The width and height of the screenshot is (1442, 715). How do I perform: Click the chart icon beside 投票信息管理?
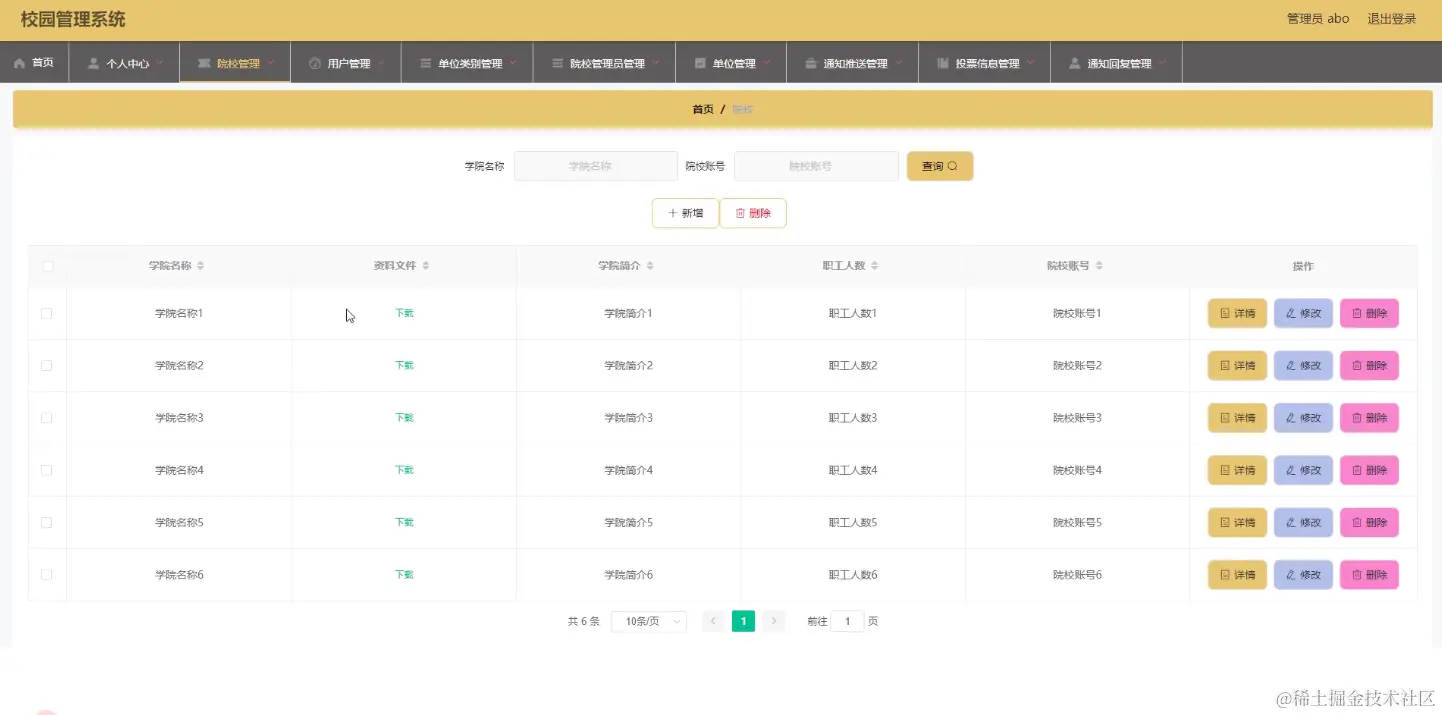(x=943, y=63)
